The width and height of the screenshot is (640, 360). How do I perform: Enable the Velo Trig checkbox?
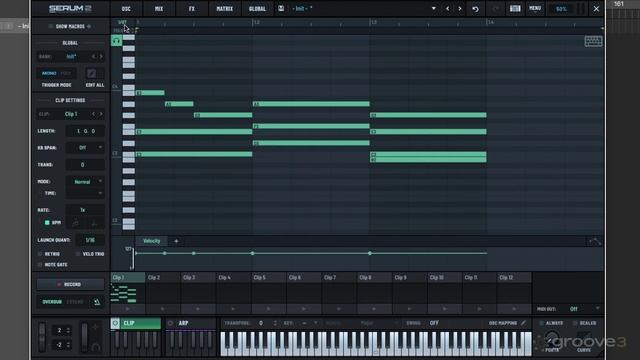pyautogui.click(x=78, y=254)
